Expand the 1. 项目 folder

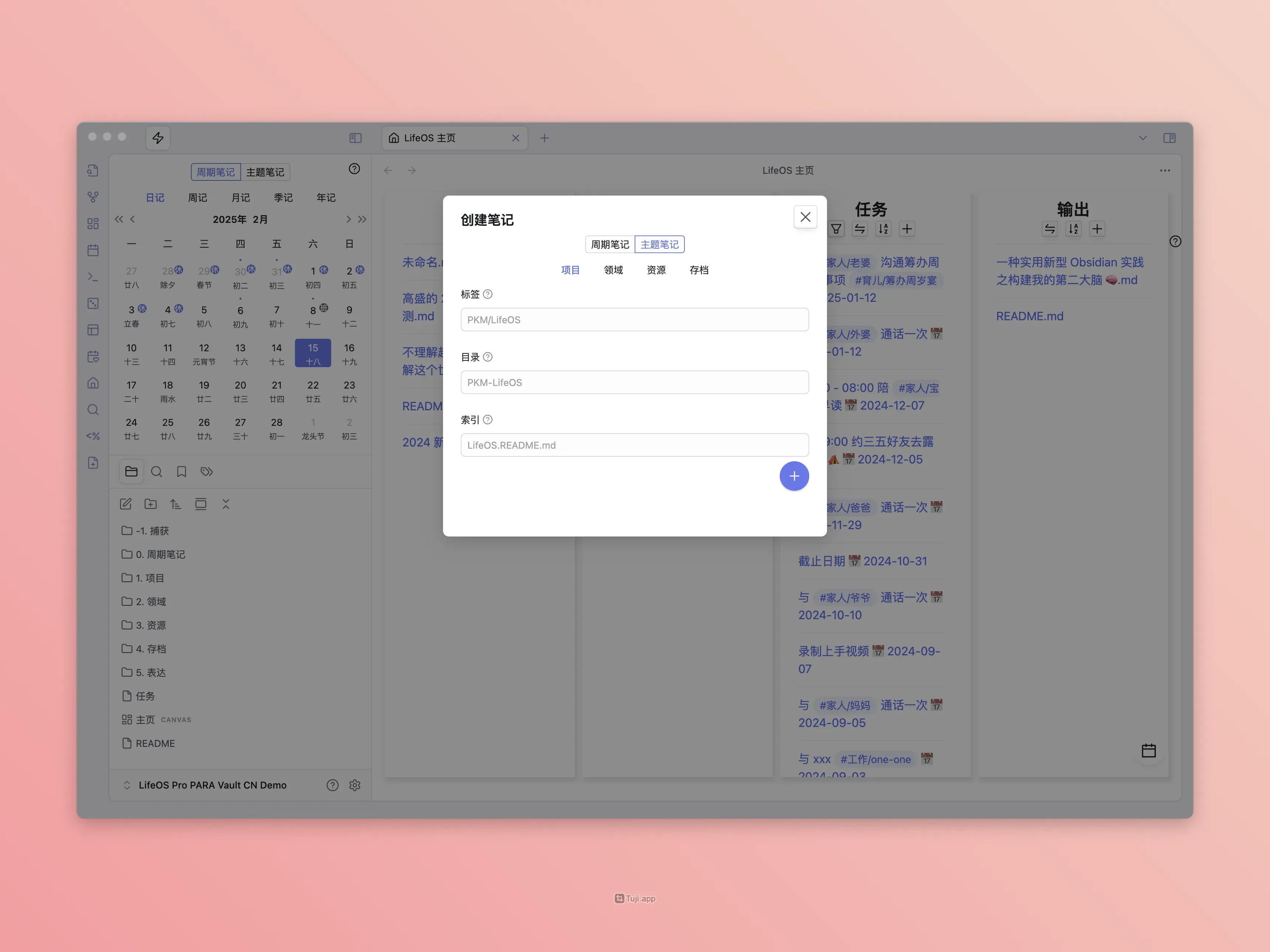pyautogui.click(x=150, y=578)
